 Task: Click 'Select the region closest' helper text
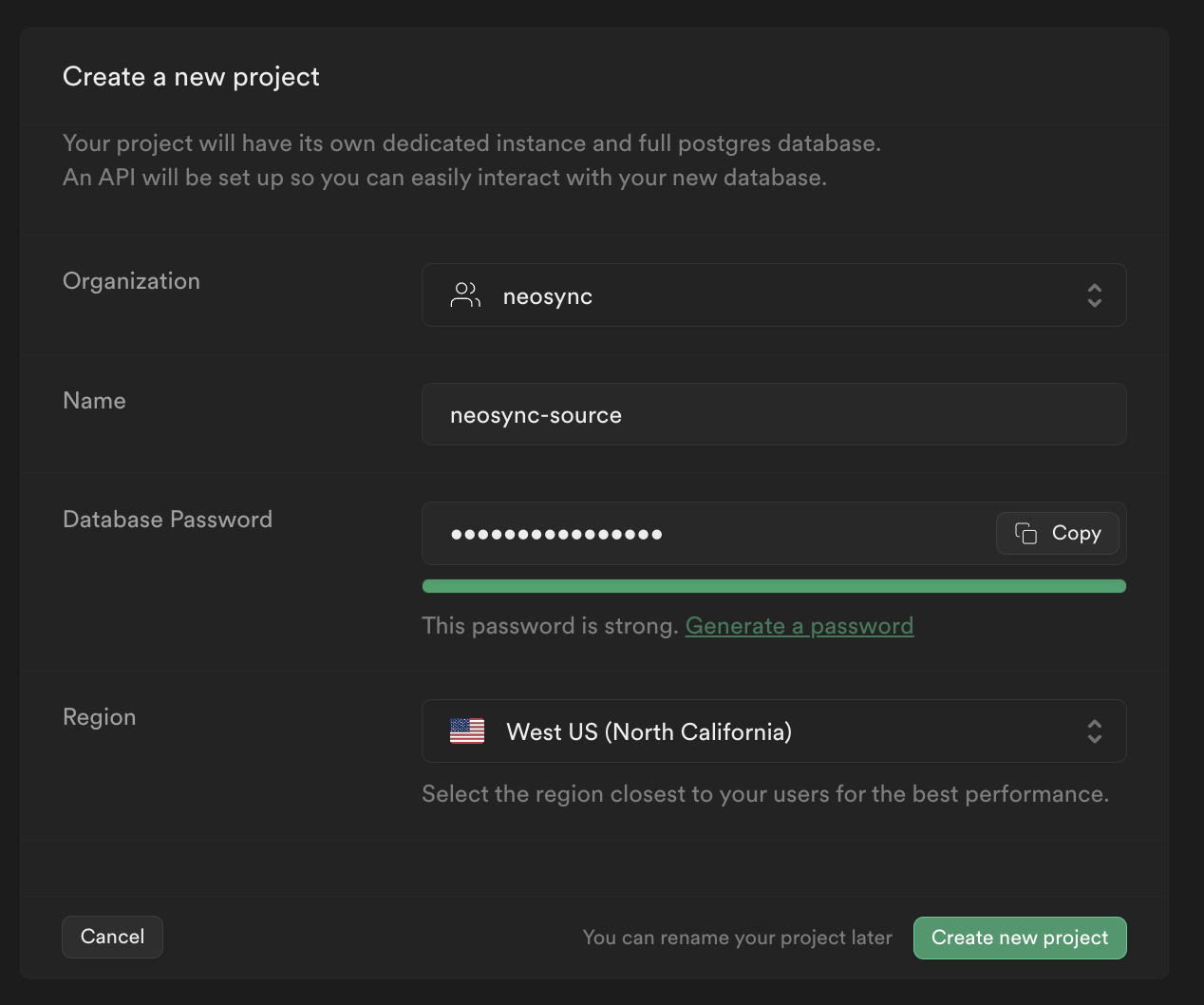point(765,794)
